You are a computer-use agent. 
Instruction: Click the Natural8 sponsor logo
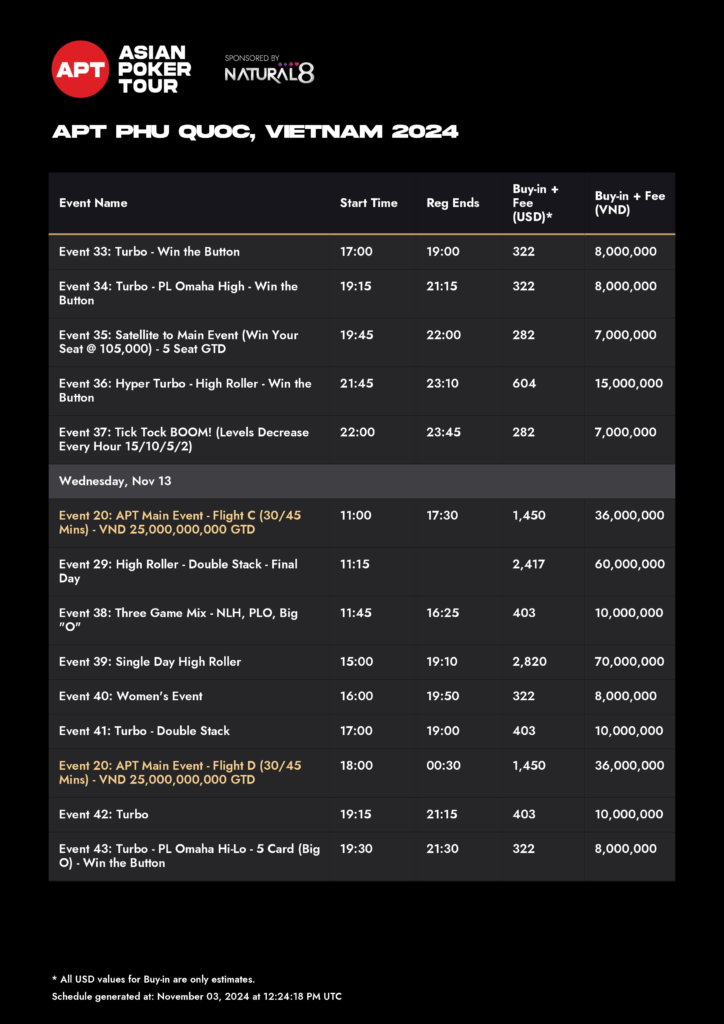tap(269, 73)
